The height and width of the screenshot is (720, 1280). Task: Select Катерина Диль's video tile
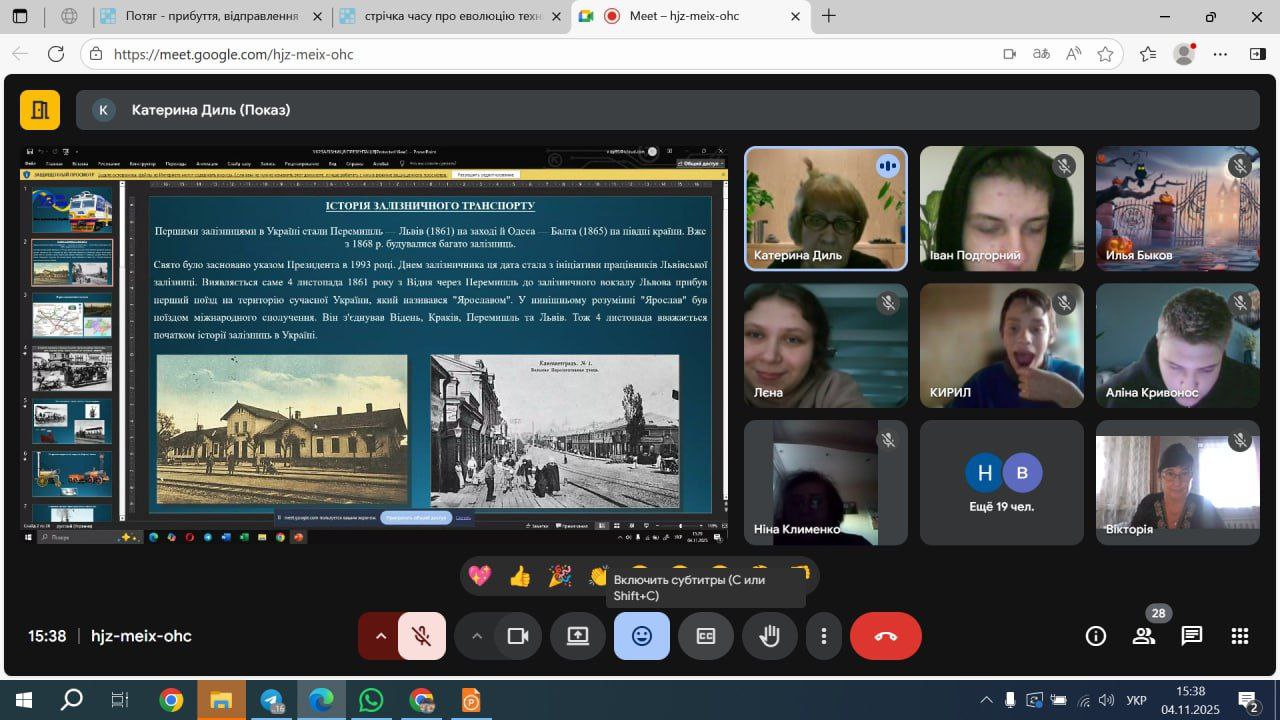pos(825,208)
